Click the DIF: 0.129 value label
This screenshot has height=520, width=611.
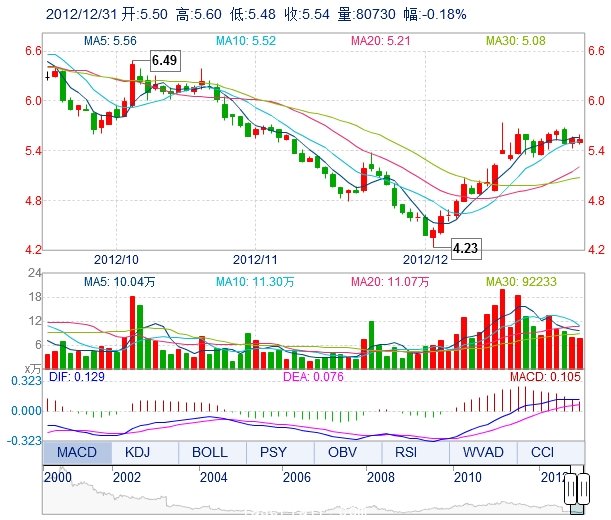click(x=76, y=377)
